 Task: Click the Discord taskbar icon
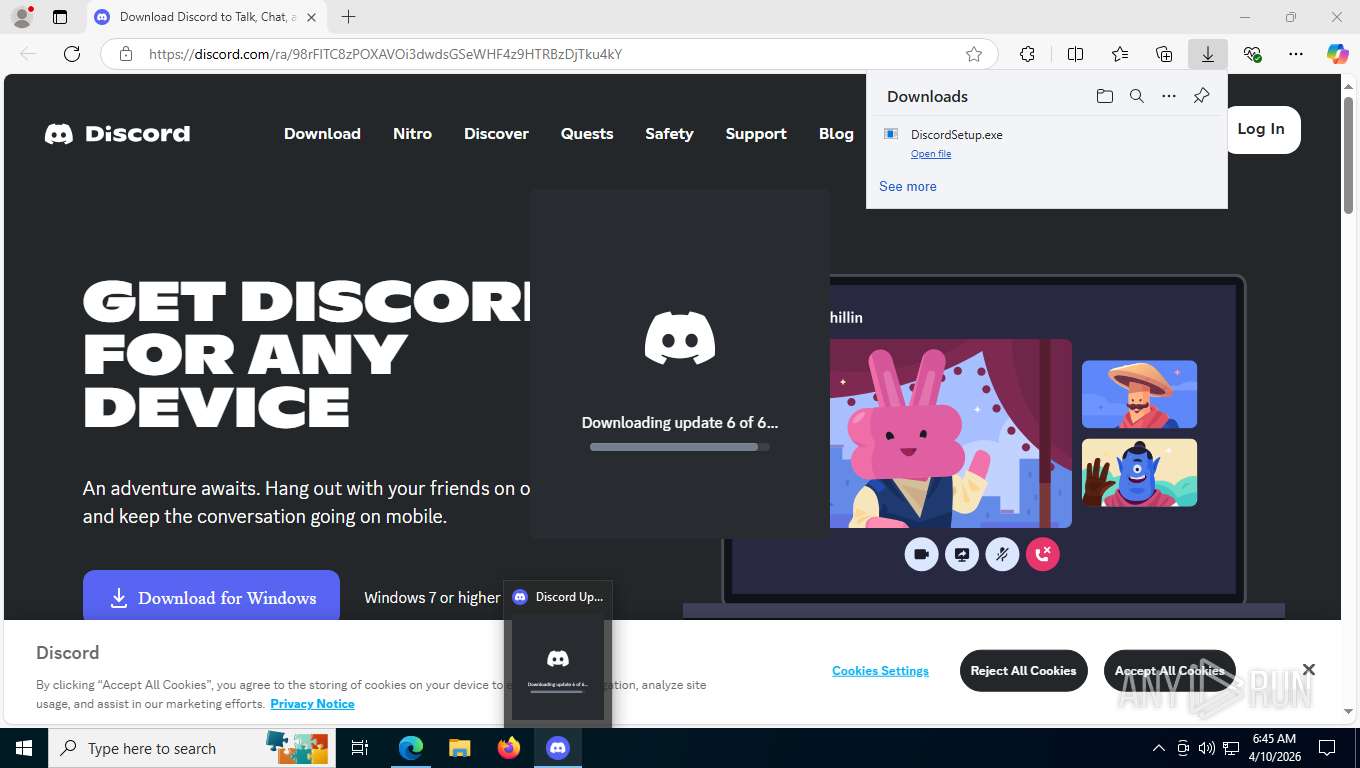[x=558, y=748]
